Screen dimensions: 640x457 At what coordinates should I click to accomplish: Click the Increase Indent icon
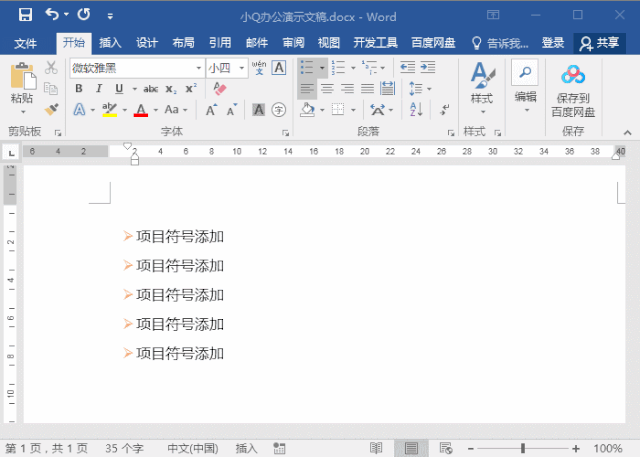coord(428,67)
